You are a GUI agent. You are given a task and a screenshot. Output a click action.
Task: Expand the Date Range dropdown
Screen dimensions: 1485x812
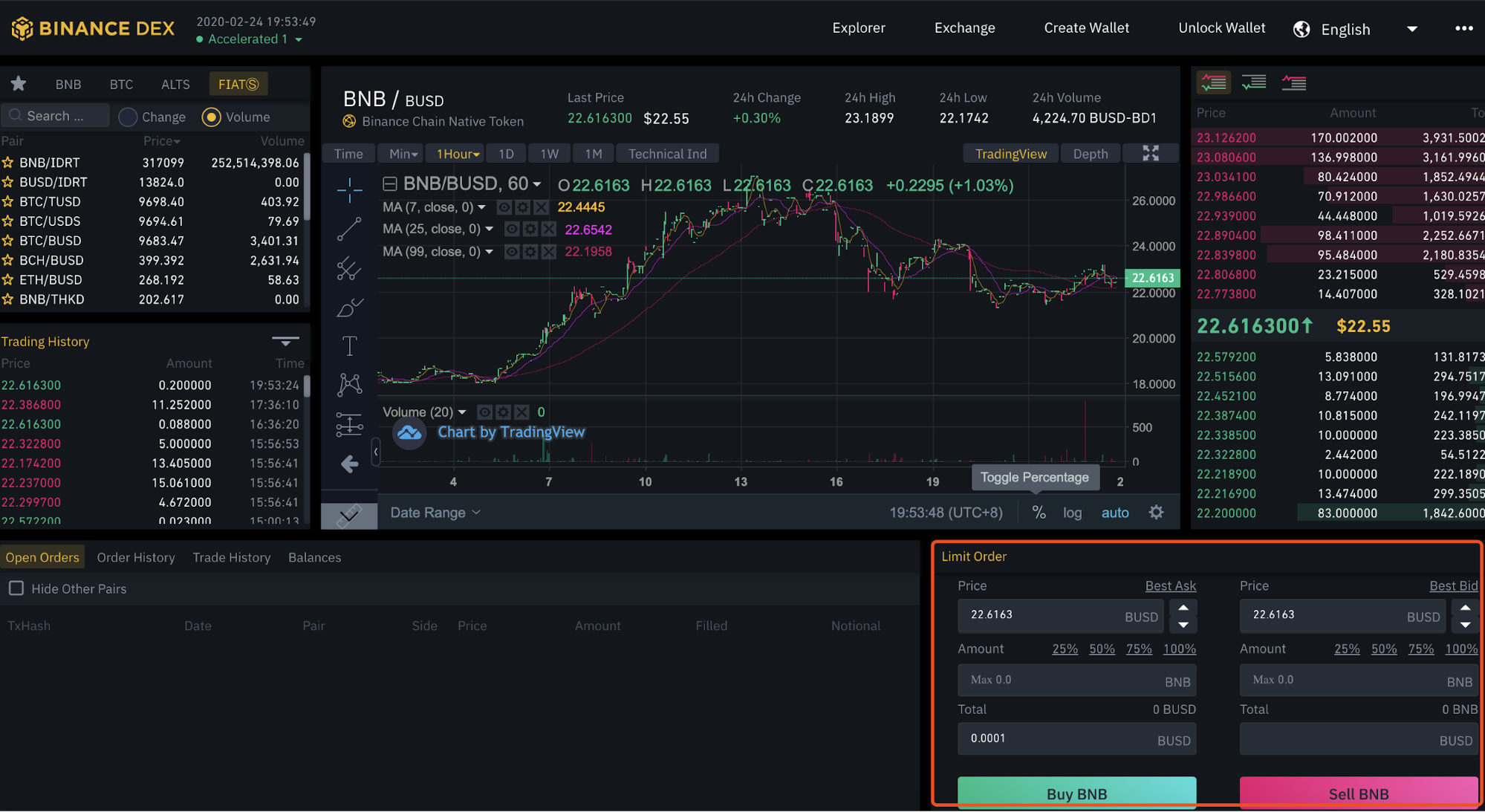pos(436,513)
